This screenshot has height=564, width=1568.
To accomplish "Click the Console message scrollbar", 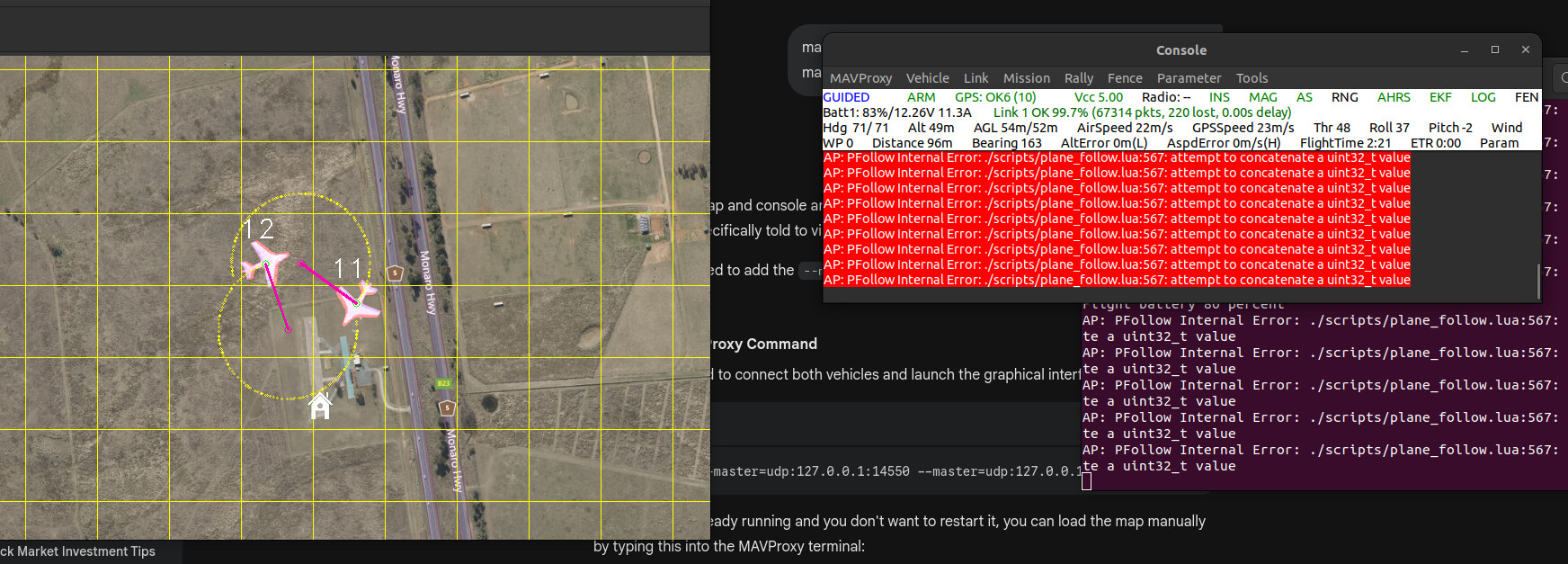I will pyautogui.click(x=1538, y=281).
